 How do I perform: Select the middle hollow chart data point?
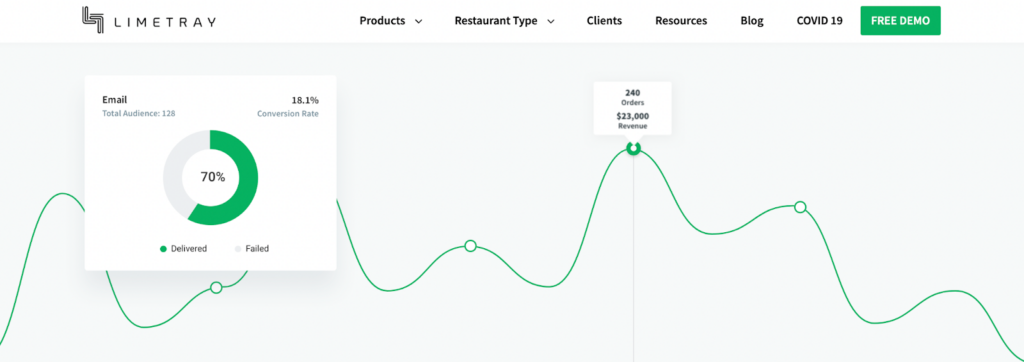click(x=470, y=246)
